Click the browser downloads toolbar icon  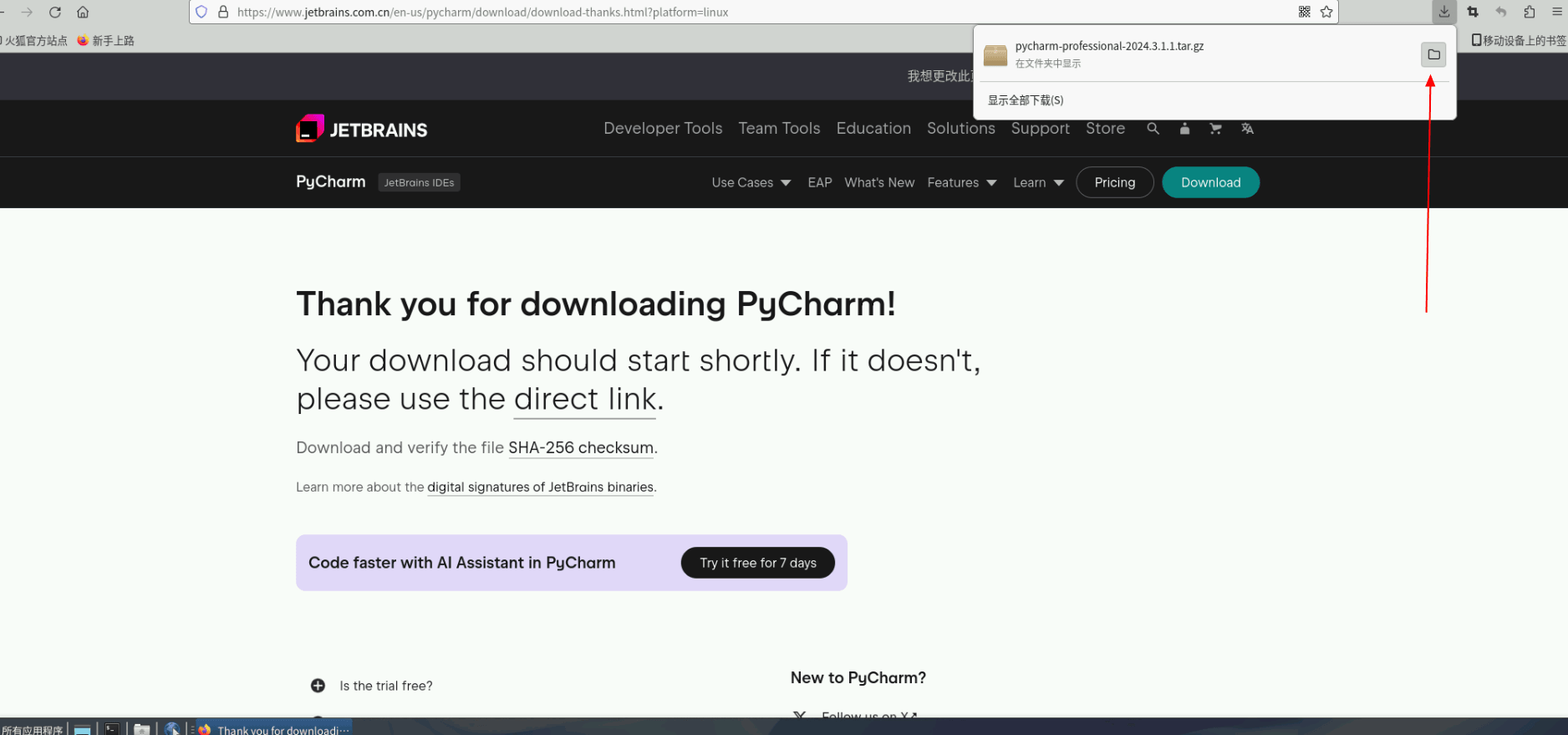[1444, 12]
